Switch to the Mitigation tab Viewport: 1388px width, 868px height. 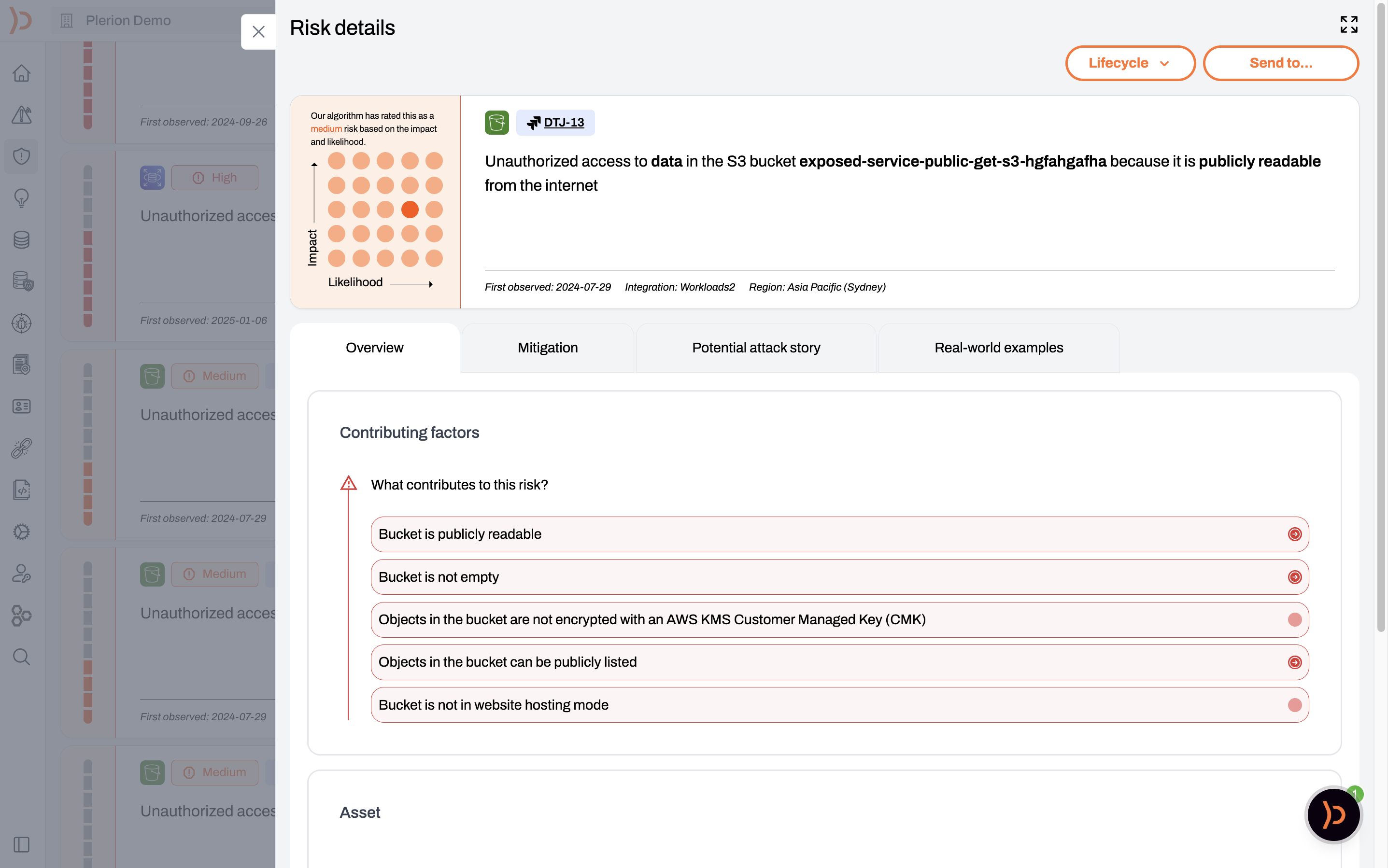pos(547,348)
